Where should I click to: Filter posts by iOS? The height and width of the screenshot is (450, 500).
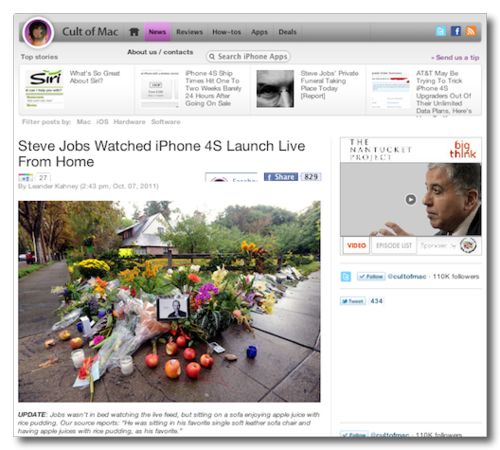click(102, 122)
